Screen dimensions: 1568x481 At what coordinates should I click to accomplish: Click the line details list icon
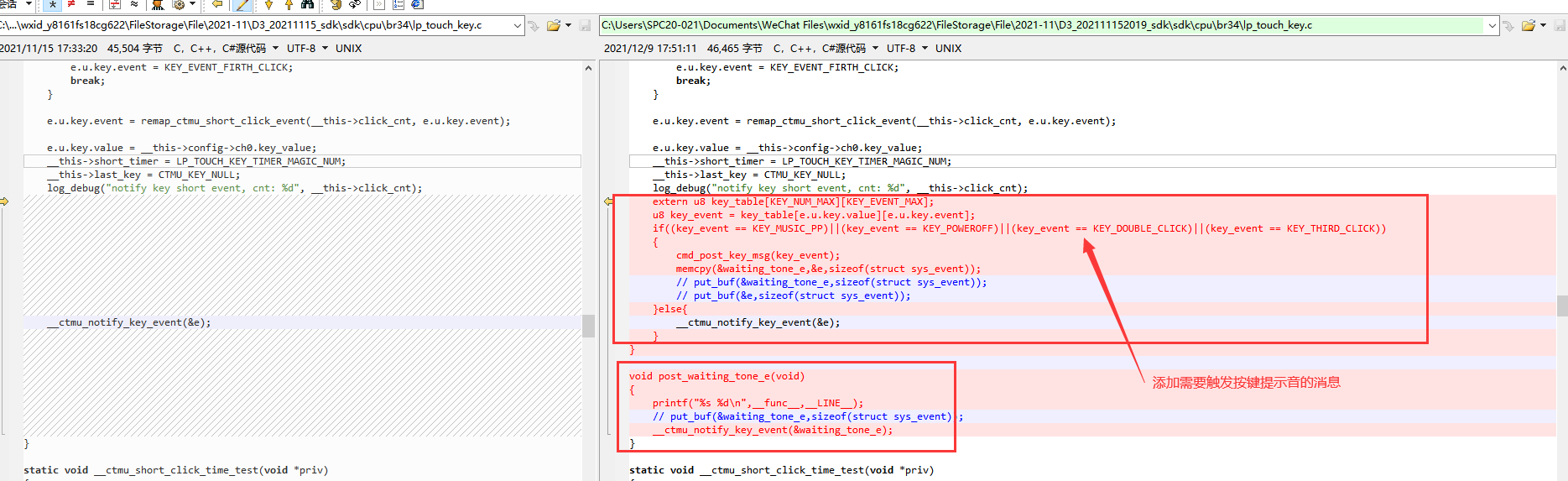[399, 4]
